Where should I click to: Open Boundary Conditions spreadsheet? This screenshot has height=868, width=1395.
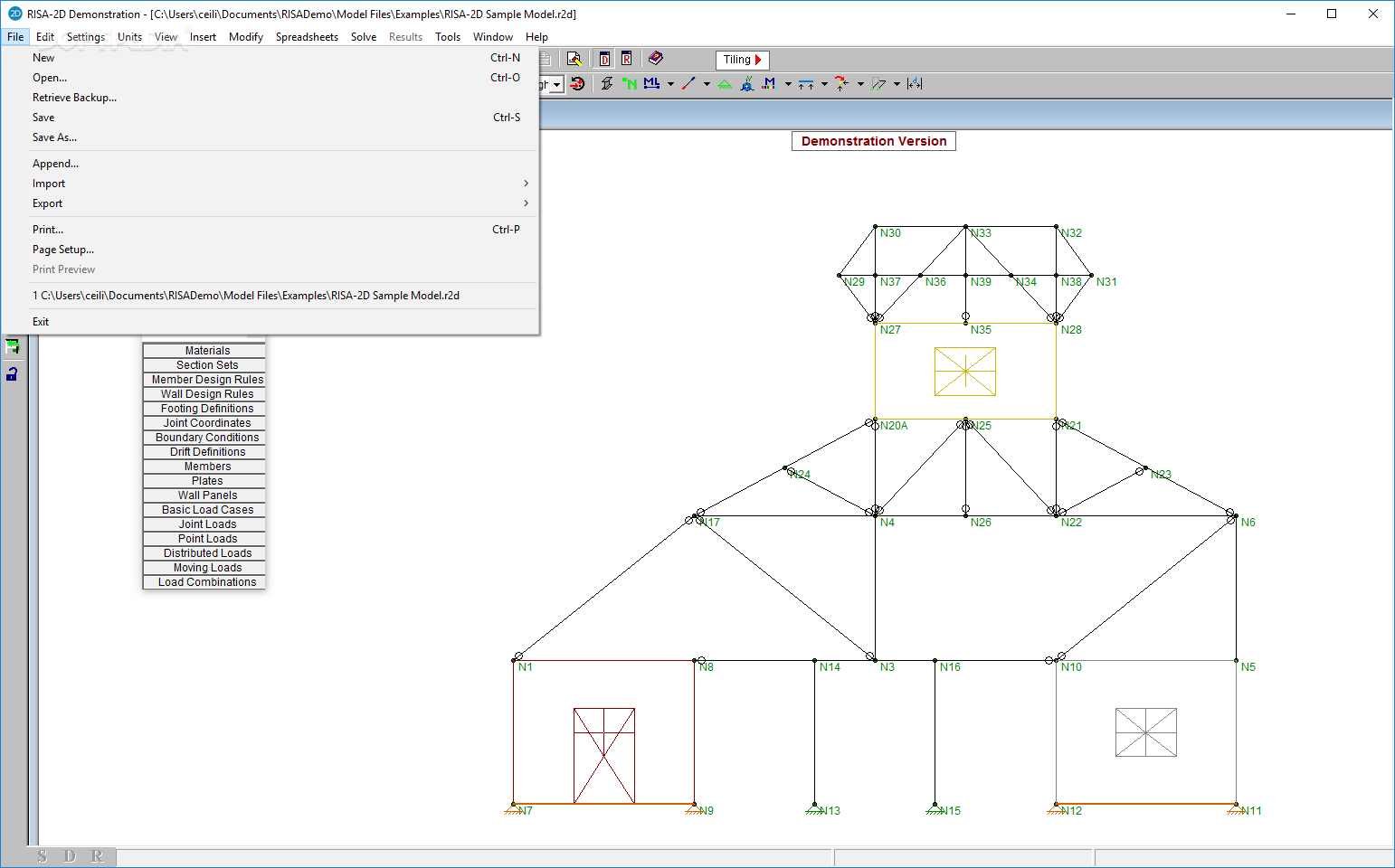point(204,438)
